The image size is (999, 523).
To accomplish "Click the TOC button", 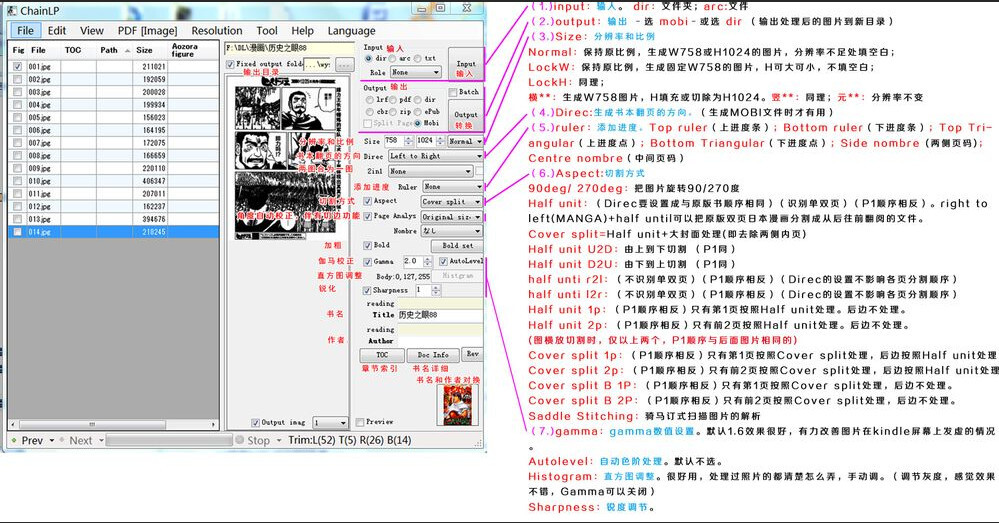I will (x=382, y=355).
